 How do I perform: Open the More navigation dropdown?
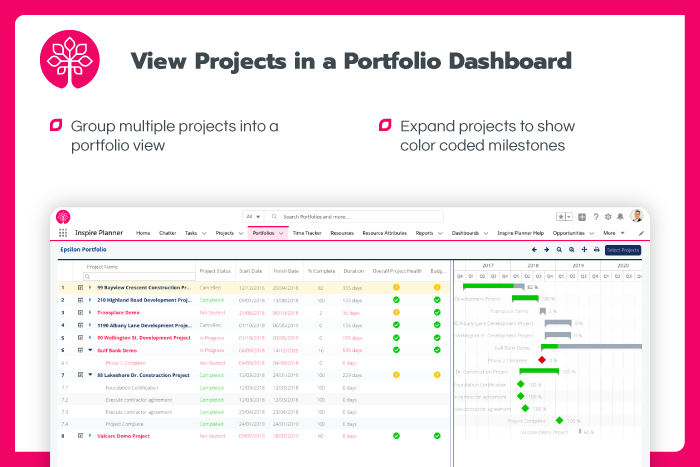[x=613, y=233]
